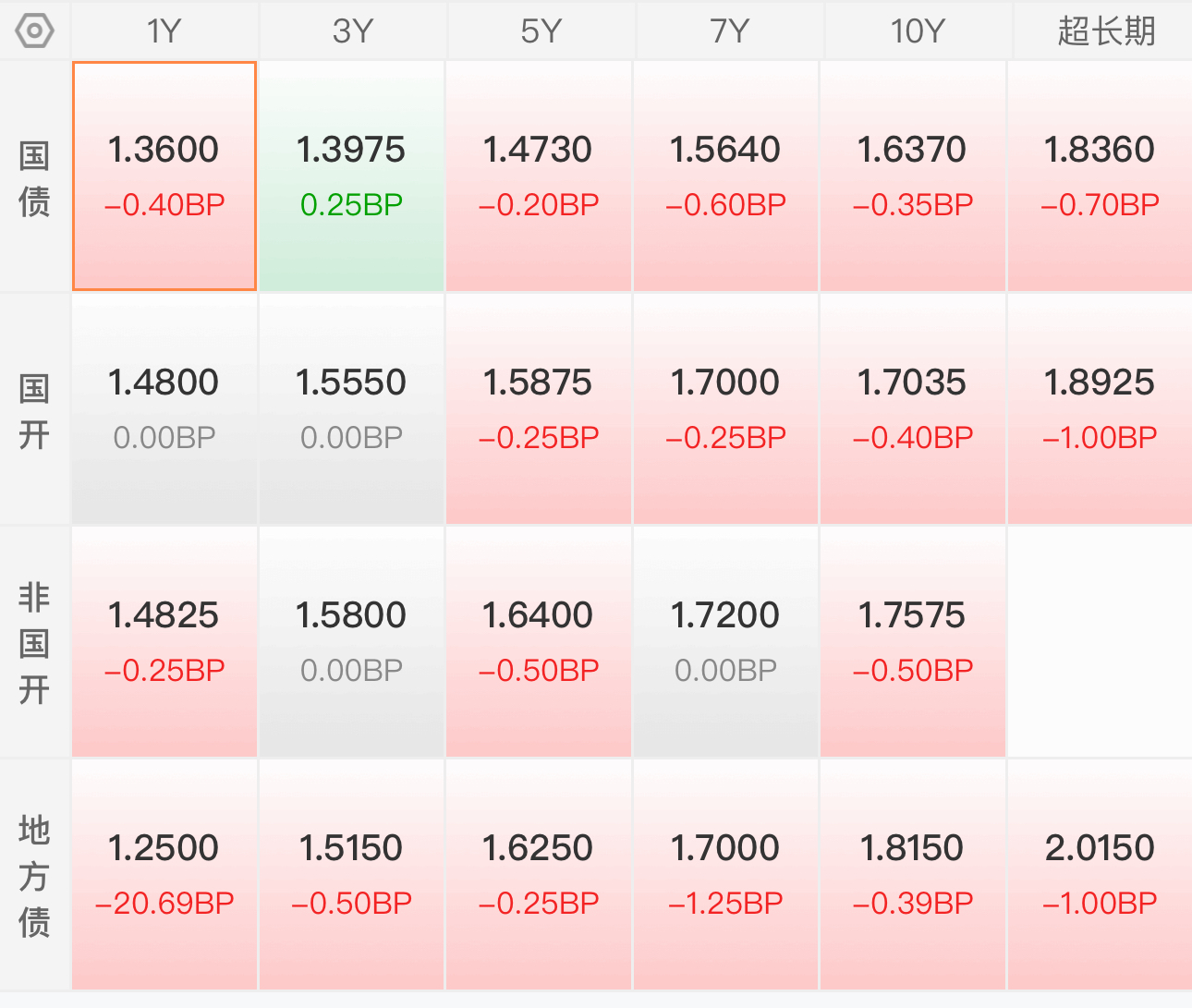Screen dimensions: 1192x1008
Task: Open the 国开 5Y cell 1.5875
Action: coord(539,409)
